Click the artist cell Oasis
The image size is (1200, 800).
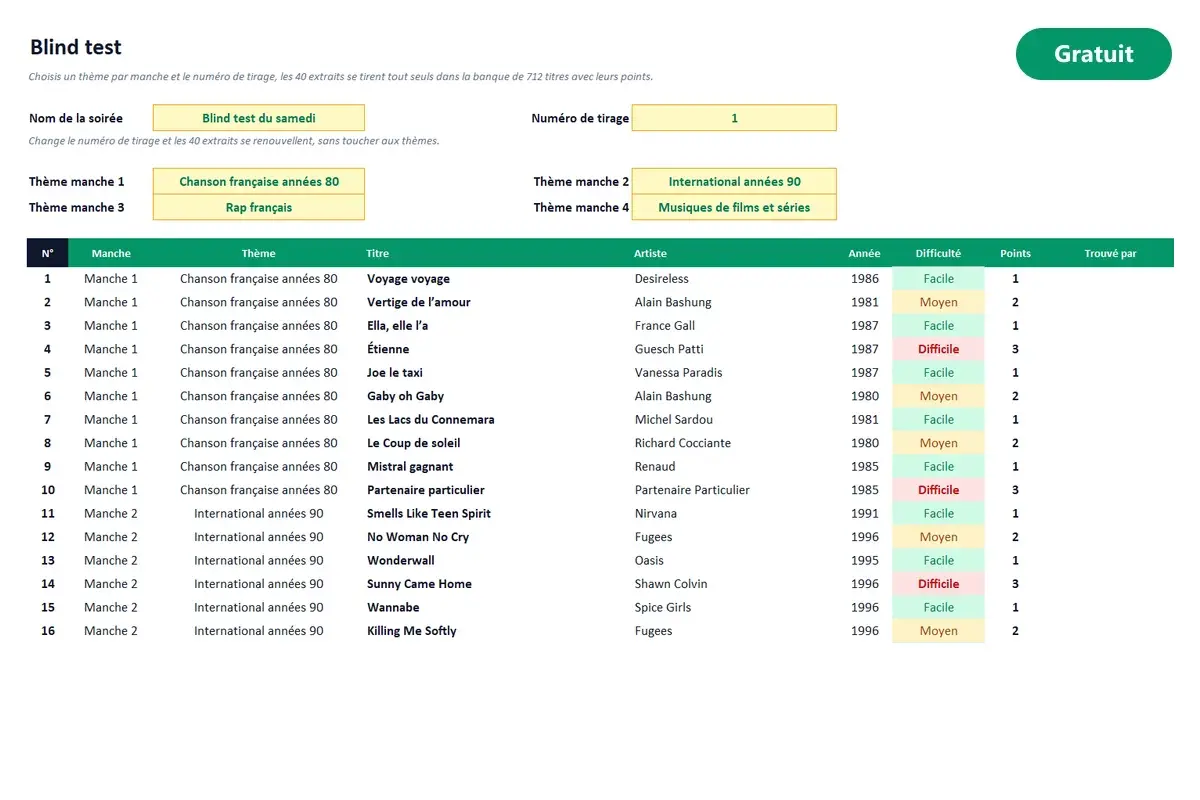pos(649,561)
